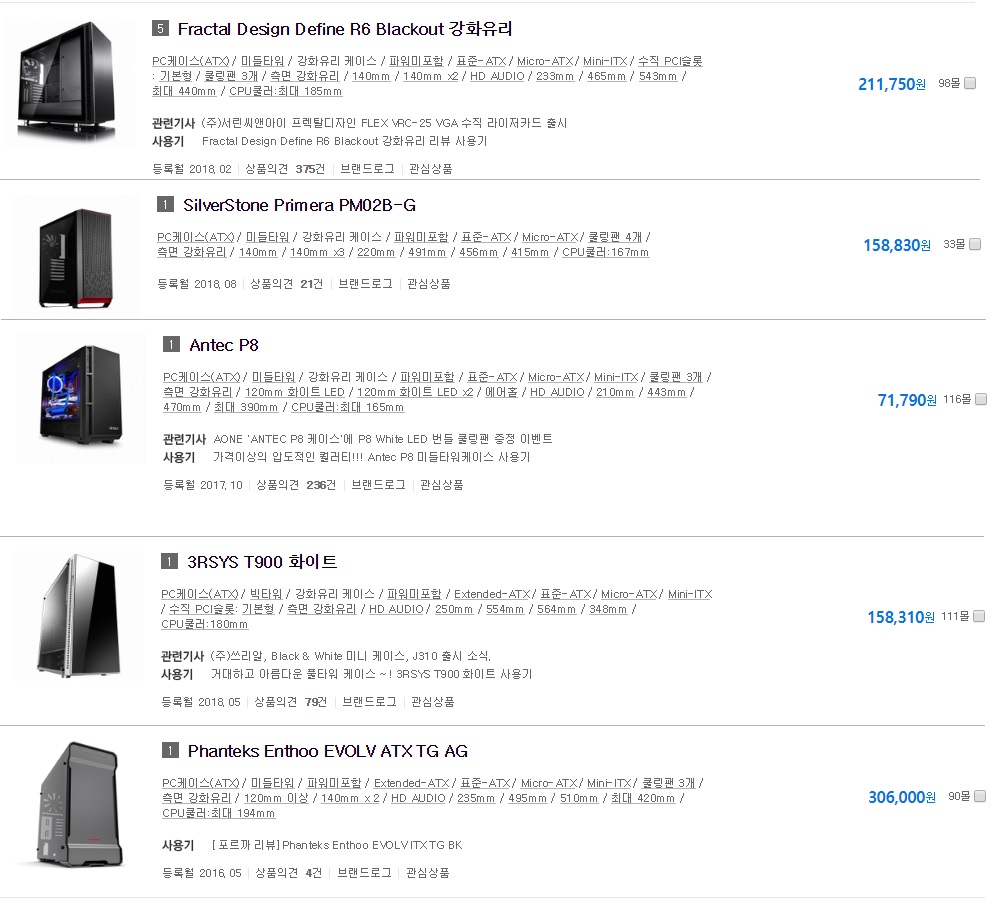Click the Fractal Design Define R6 product thumbnail
The width and height of the screenshot is (996, 906).
click(x=68, y=81)
